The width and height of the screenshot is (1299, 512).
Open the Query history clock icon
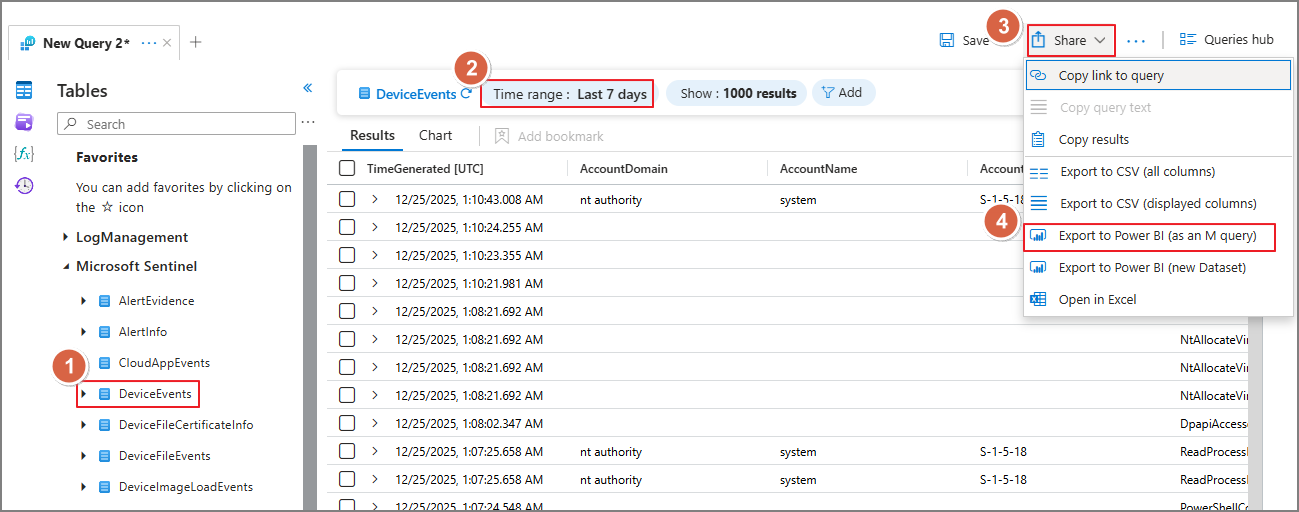(23, 185)
